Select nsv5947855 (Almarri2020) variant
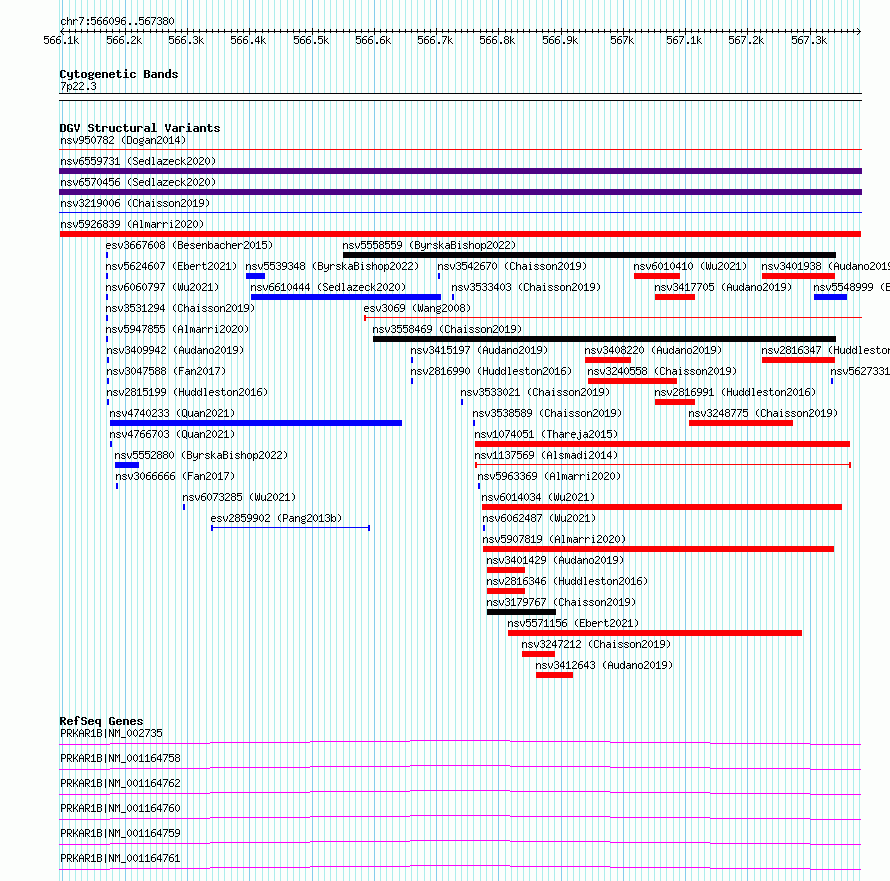The height and width of the screenshot is (881, 890). click(x=177, y=329)
